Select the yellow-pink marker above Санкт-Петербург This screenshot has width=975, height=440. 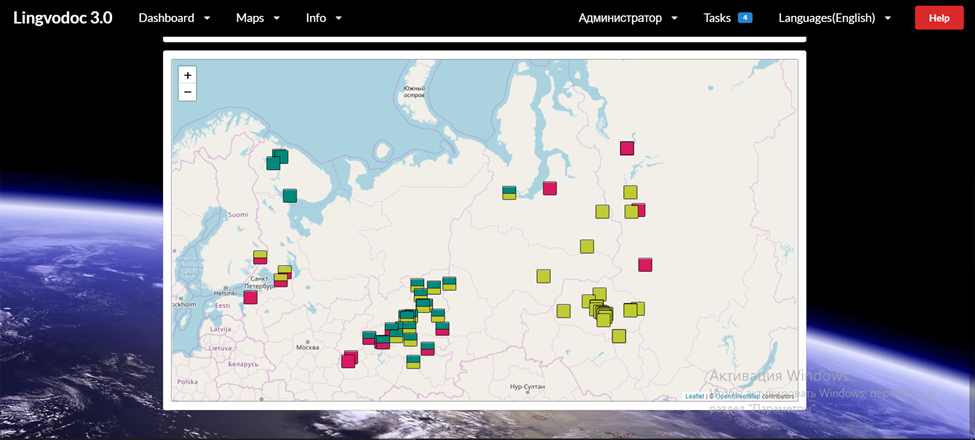(x=260, y=257)
